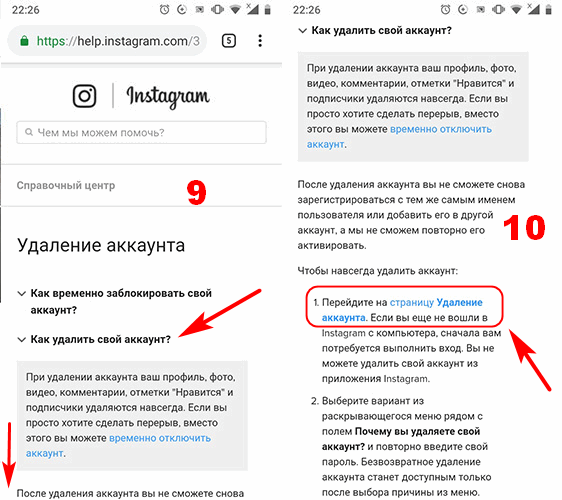The width and height of the screenshot is (562, 500).
Task: Focus the 'Чем мы можем помочь?' search field
Action: tap(141, 133)
